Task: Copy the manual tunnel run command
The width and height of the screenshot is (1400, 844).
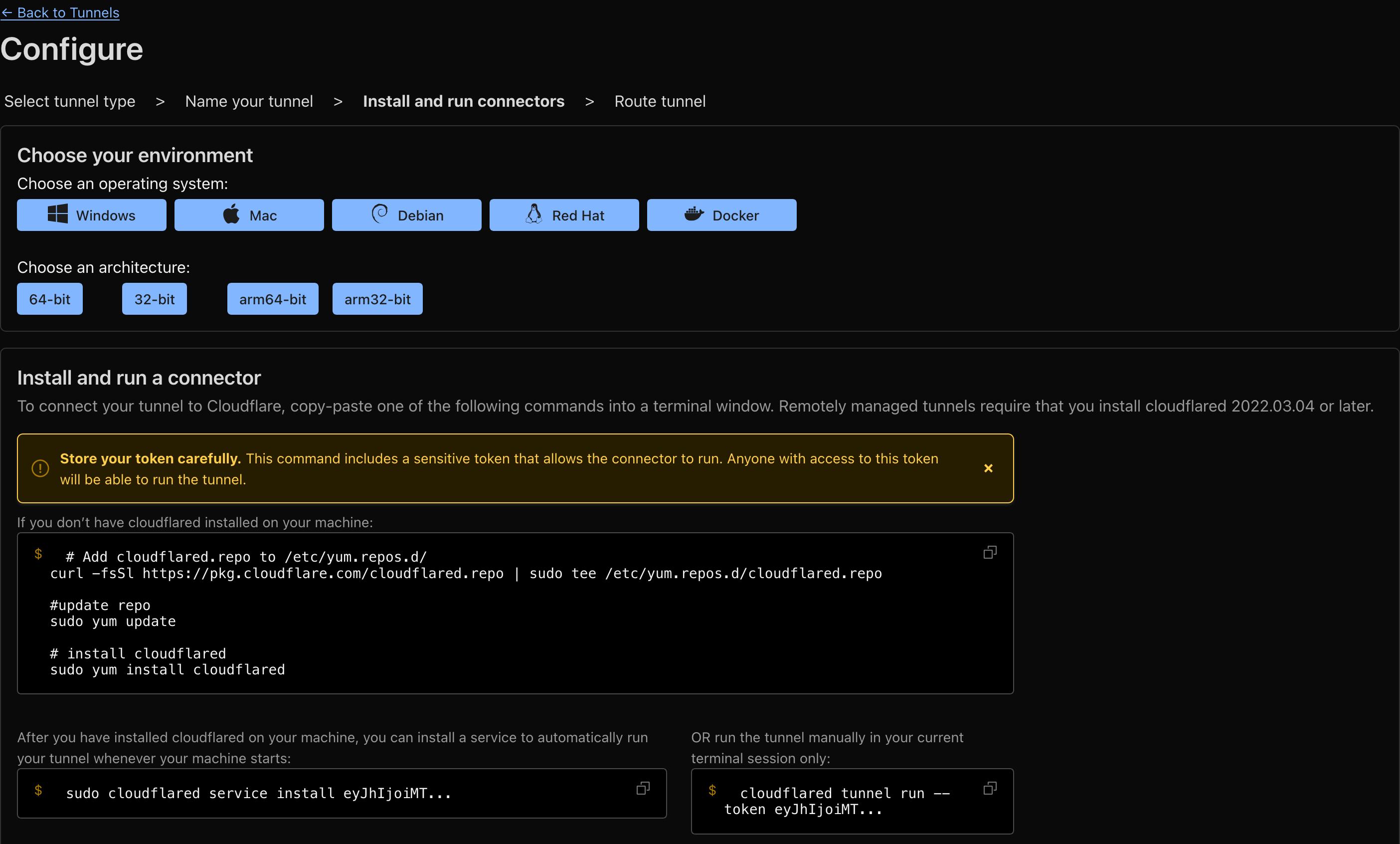Action: tap(989, 788)
